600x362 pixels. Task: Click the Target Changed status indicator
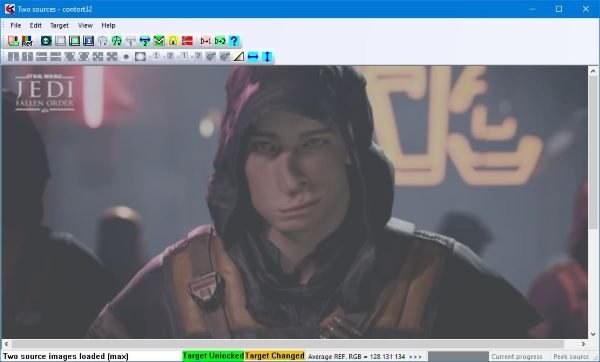pos(274,356)
